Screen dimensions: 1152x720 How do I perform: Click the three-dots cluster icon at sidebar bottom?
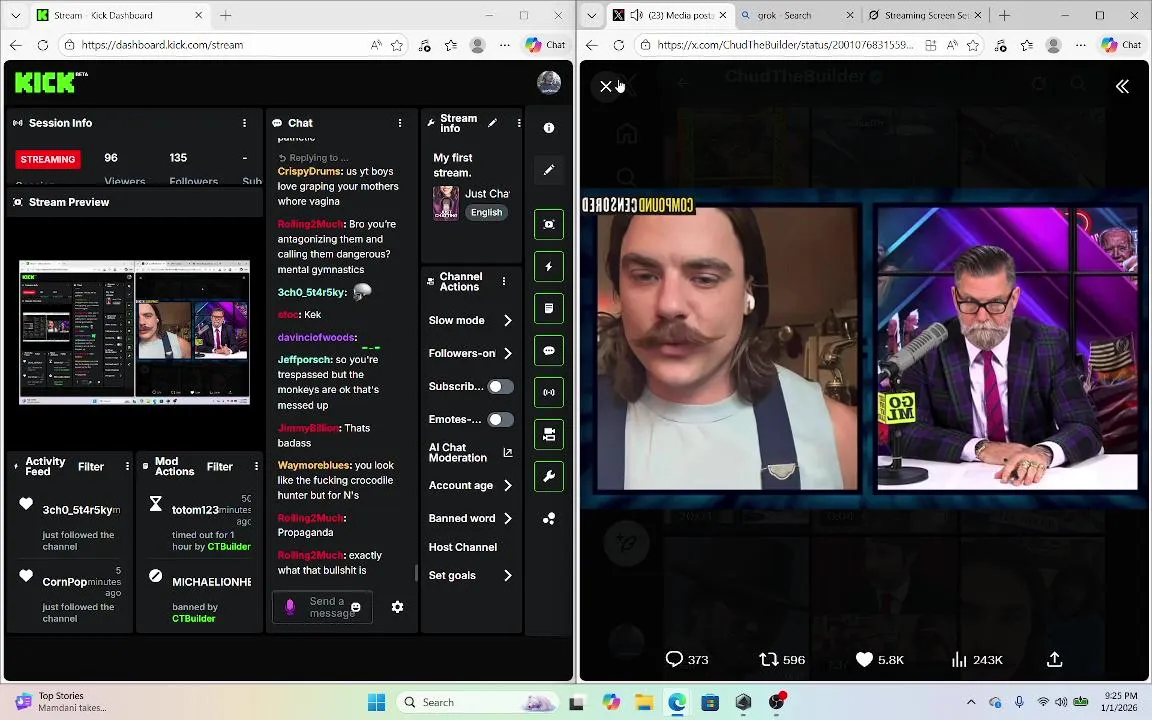(x=549, y=519)
